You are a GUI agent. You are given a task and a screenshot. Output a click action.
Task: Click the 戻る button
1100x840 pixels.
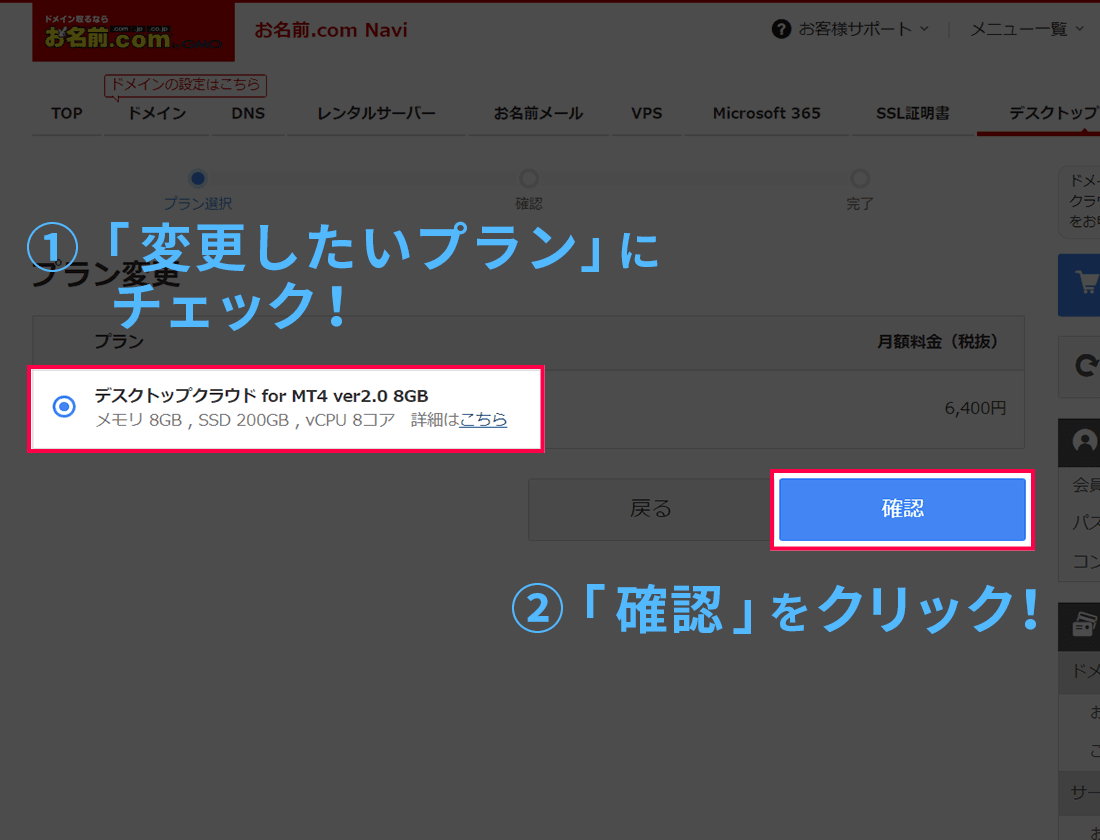click(x=650, y=509)
